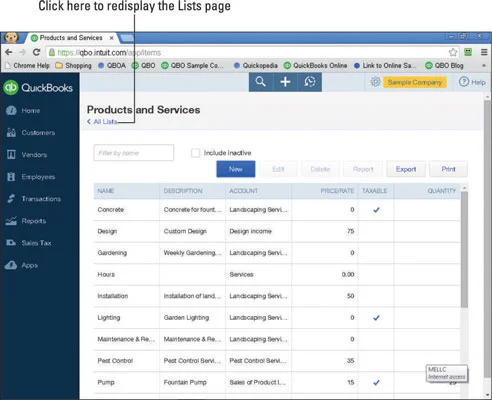The height and width of the screenshot is (400, 492).
Task: Open Shopping bookmarks folder
Action: (74, 66)
